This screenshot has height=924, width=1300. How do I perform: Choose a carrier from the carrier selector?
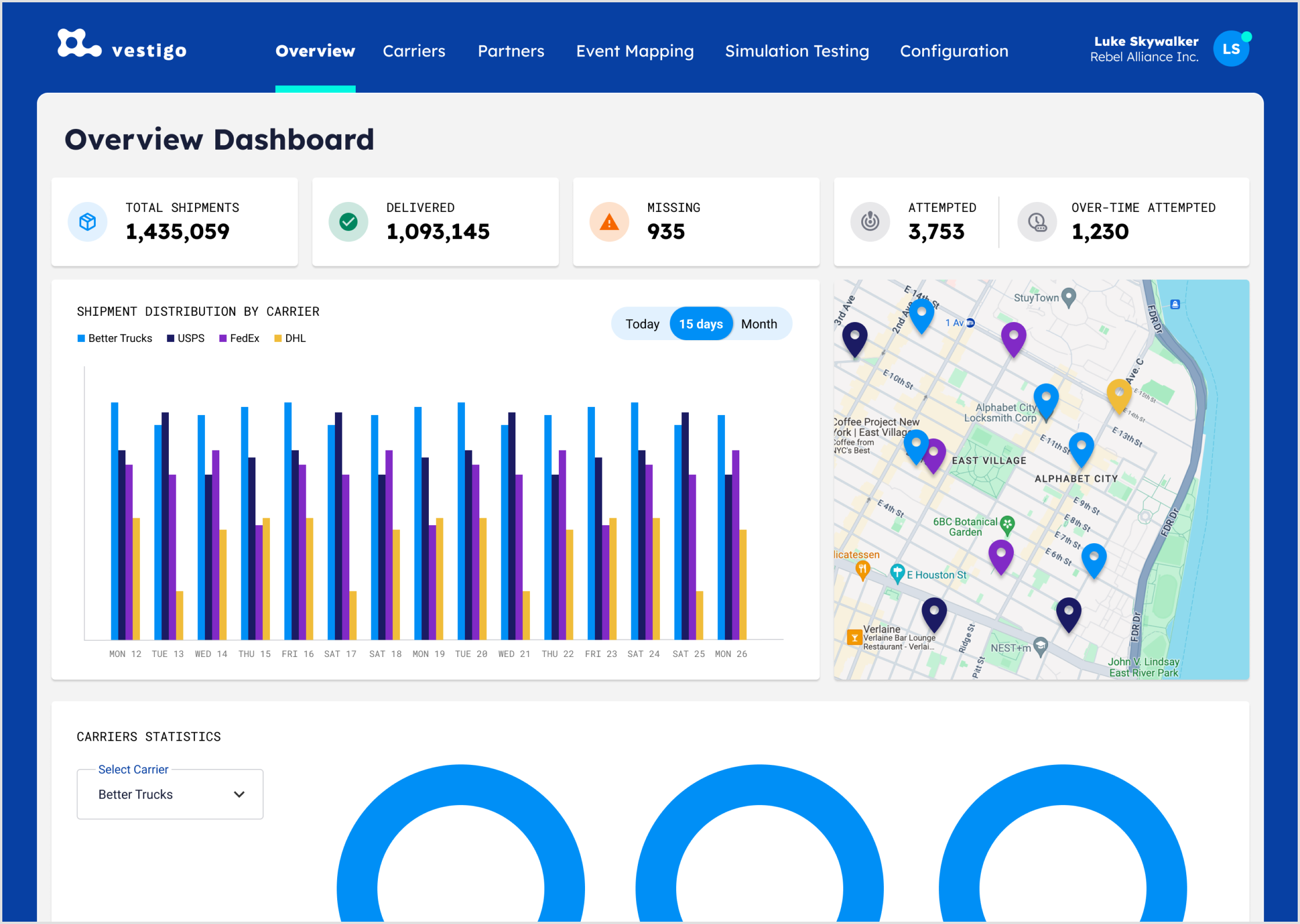point(169,794)
